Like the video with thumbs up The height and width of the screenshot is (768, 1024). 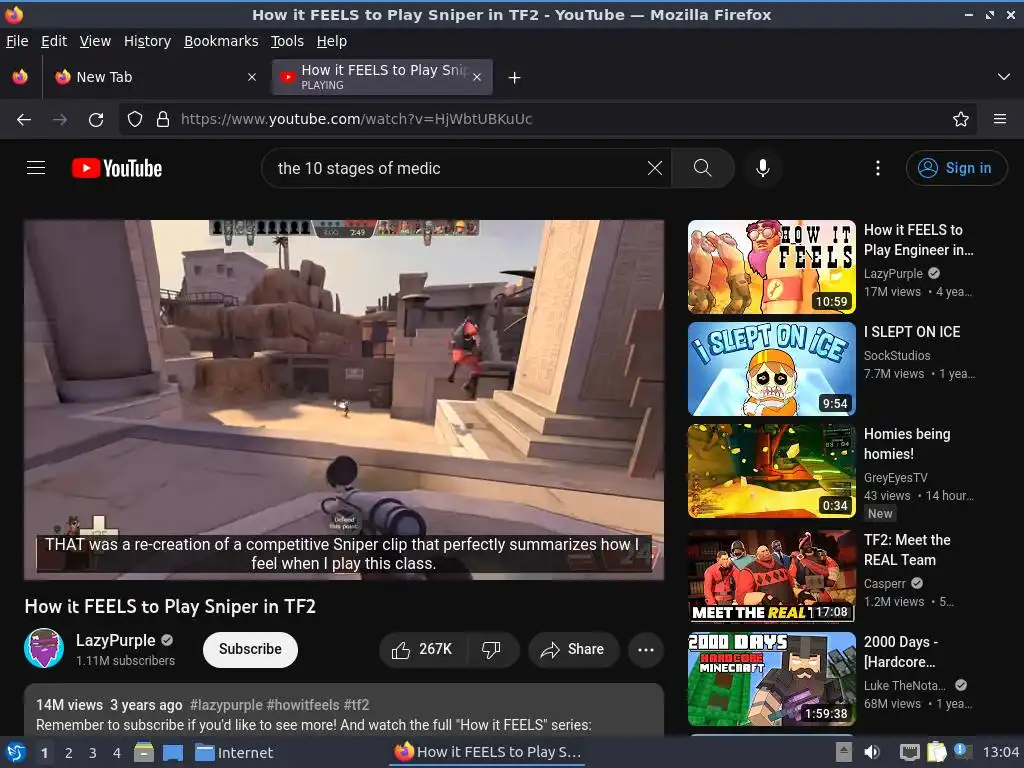click(423, 649)
